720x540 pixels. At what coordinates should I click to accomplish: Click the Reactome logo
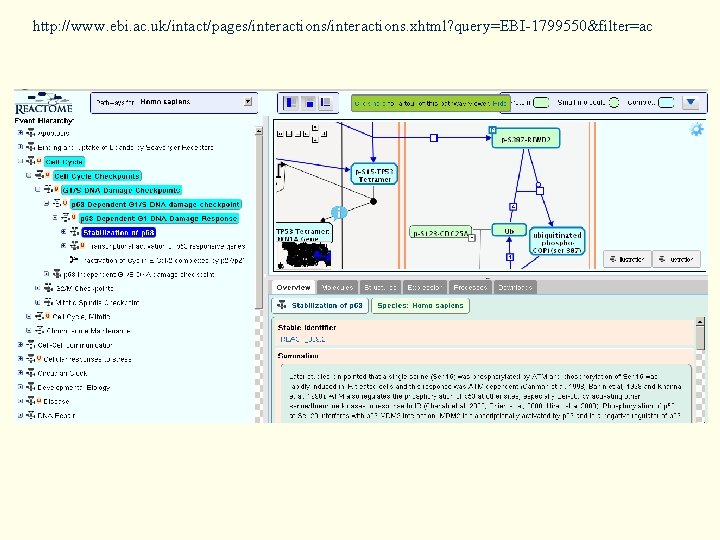coord(44,103)
